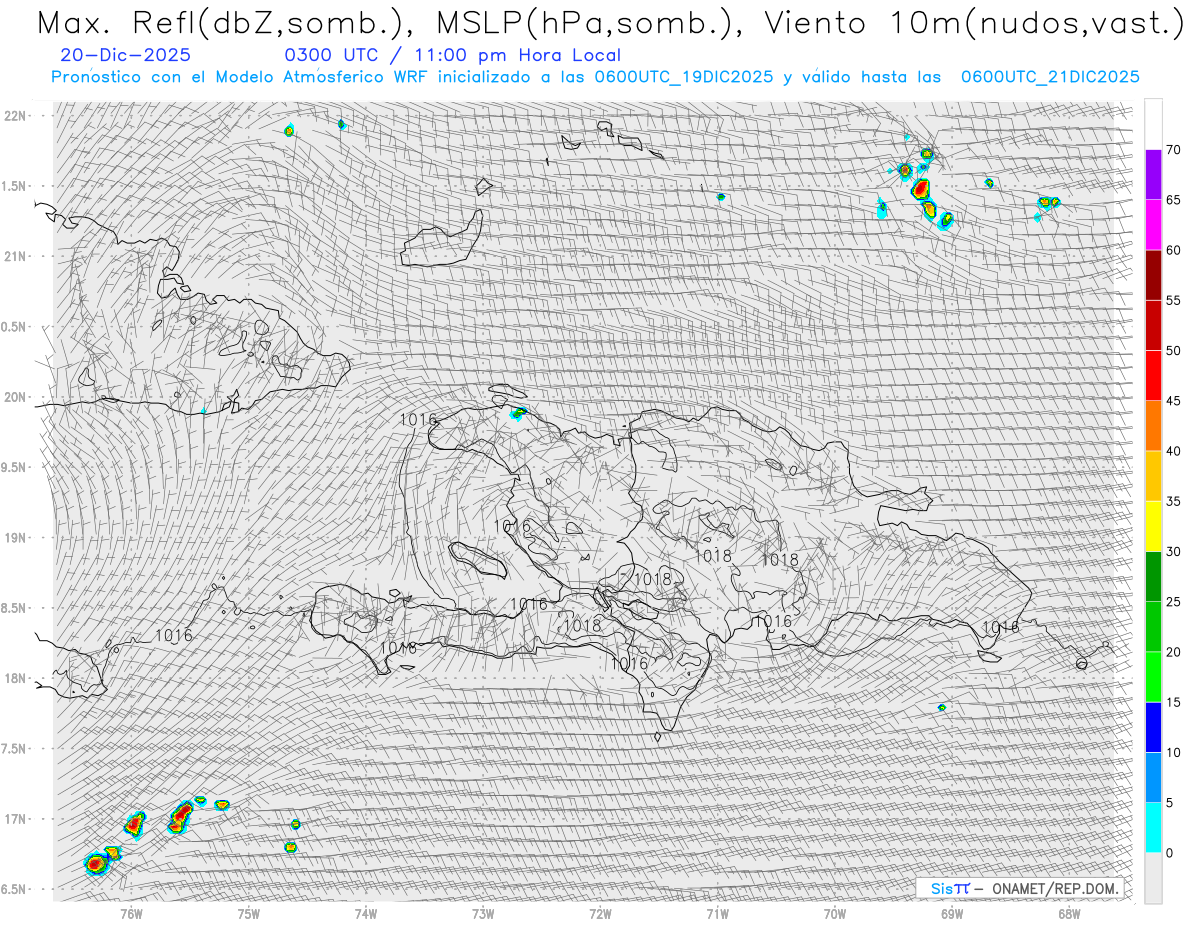
Task: Click the '76W' longitude label
Action: click(131, 914)
